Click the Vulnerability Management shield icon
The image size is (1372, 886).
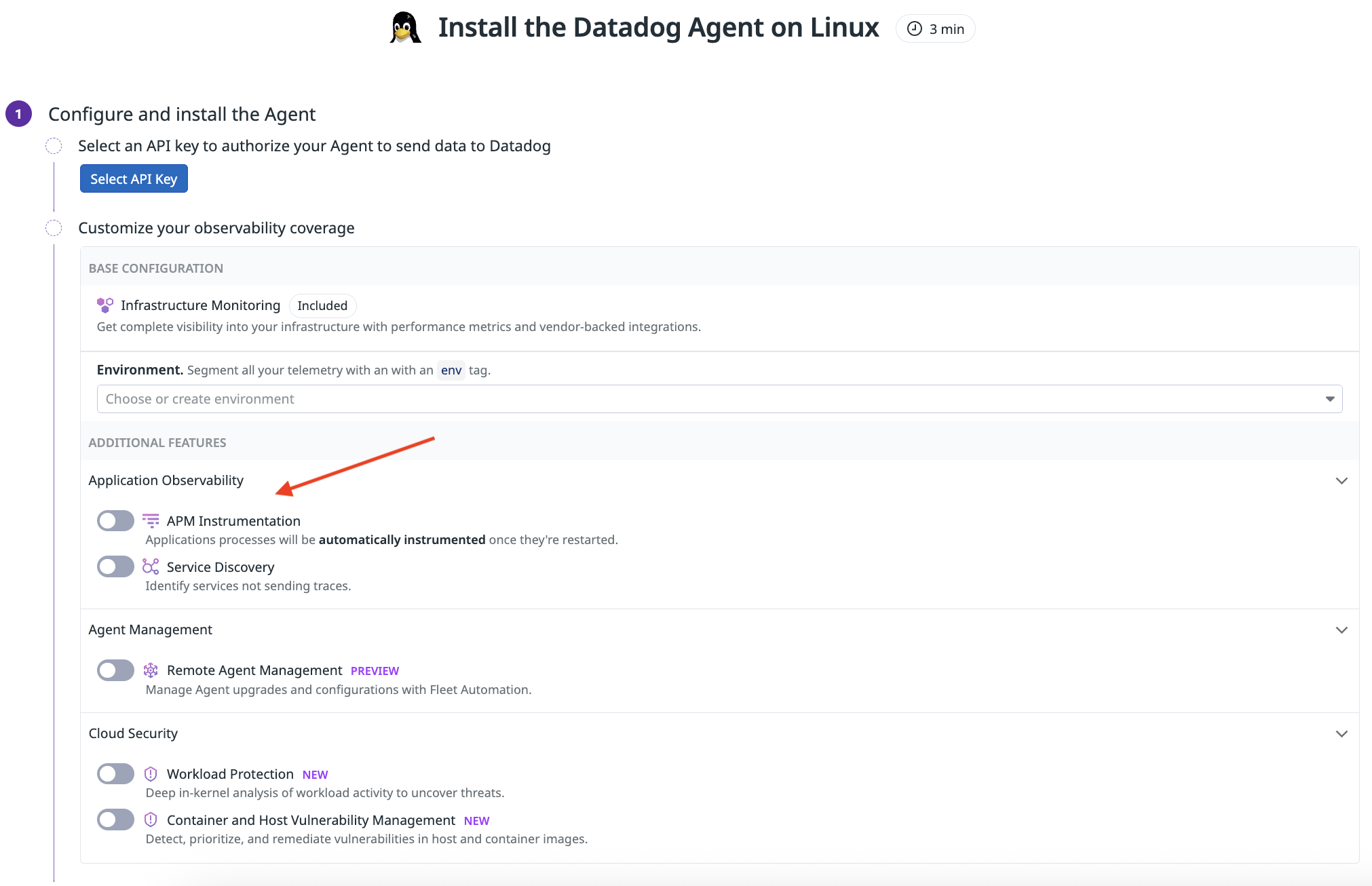[151, 820]
